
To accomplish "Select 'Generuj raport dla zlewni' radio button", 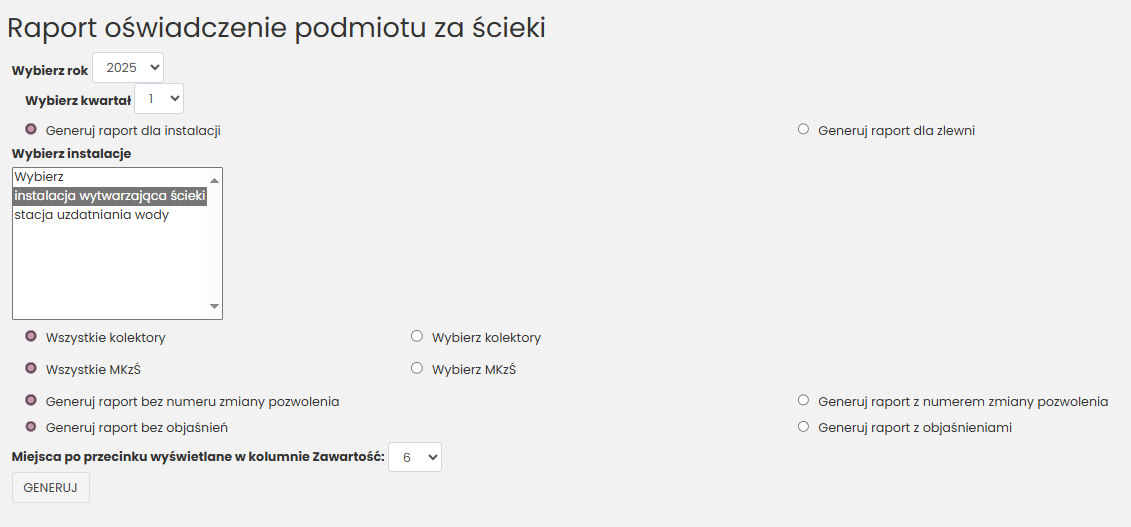I will click(803, 129).
